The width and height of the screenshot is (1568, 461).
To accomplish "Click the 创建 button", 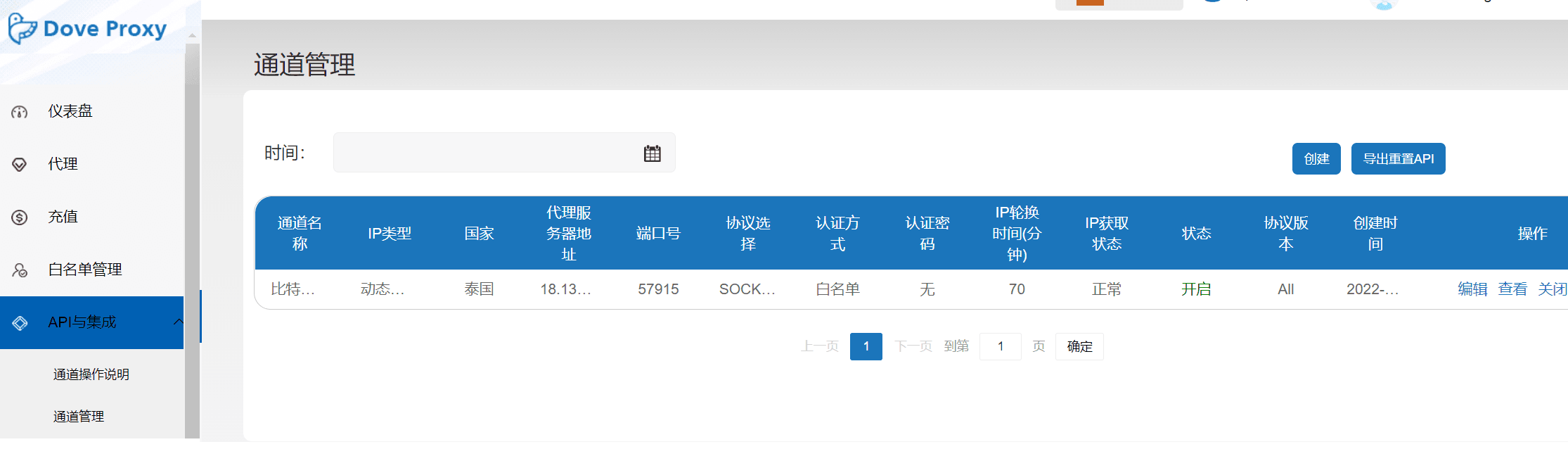I will pyautogui.click(x=1316, y=159).
